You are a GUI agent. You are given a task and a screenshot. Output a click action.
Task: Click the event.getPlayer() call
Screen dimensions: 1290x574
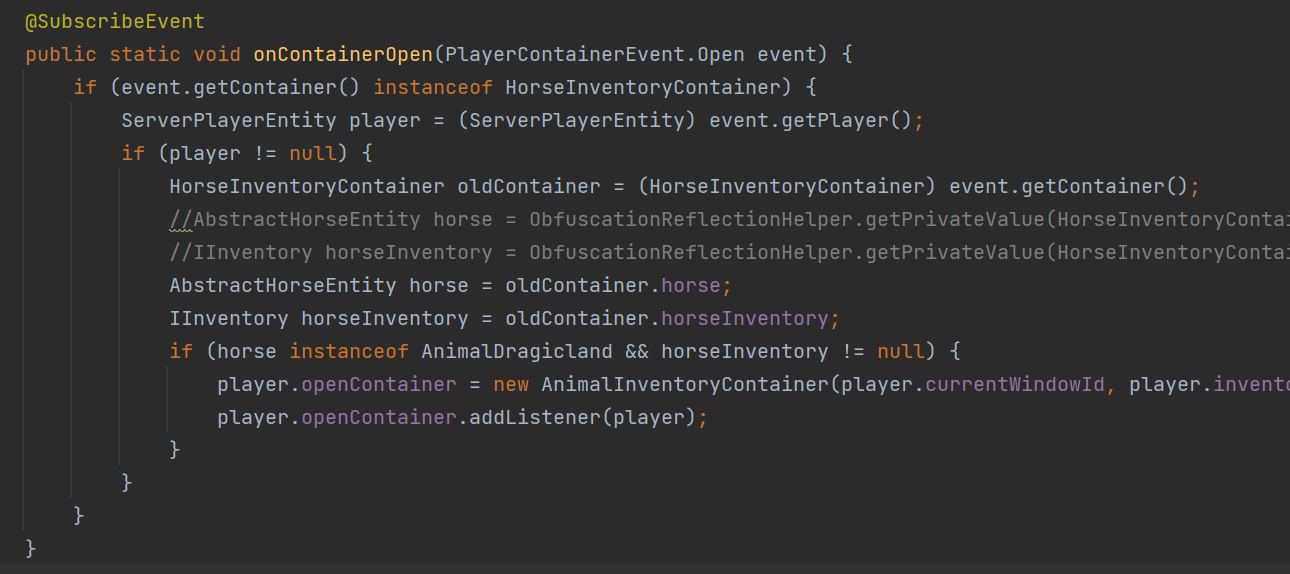tap(811, 120)
